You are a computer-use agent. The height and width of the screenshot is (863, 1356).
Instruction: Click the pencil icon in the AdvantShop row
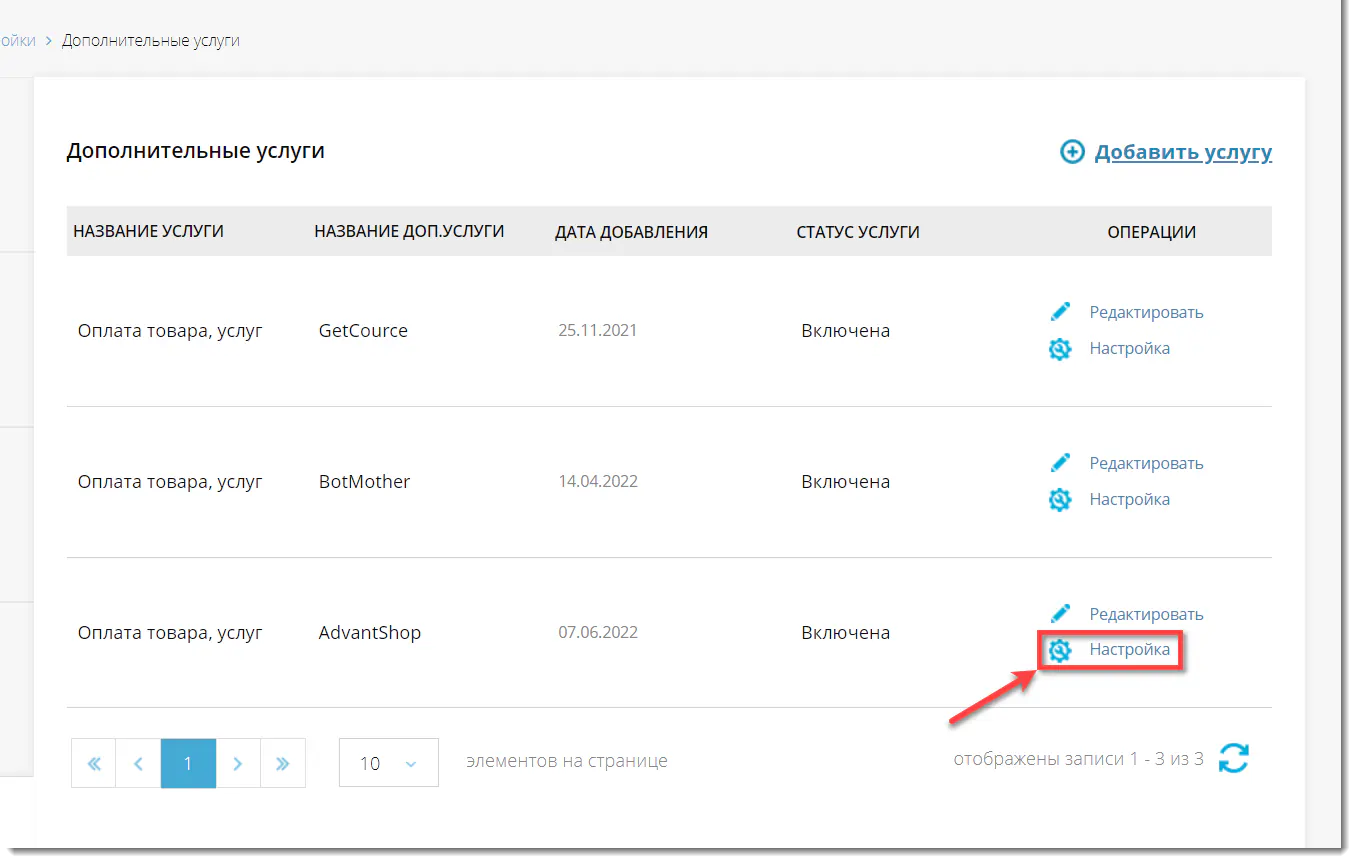pos(1061,614)
